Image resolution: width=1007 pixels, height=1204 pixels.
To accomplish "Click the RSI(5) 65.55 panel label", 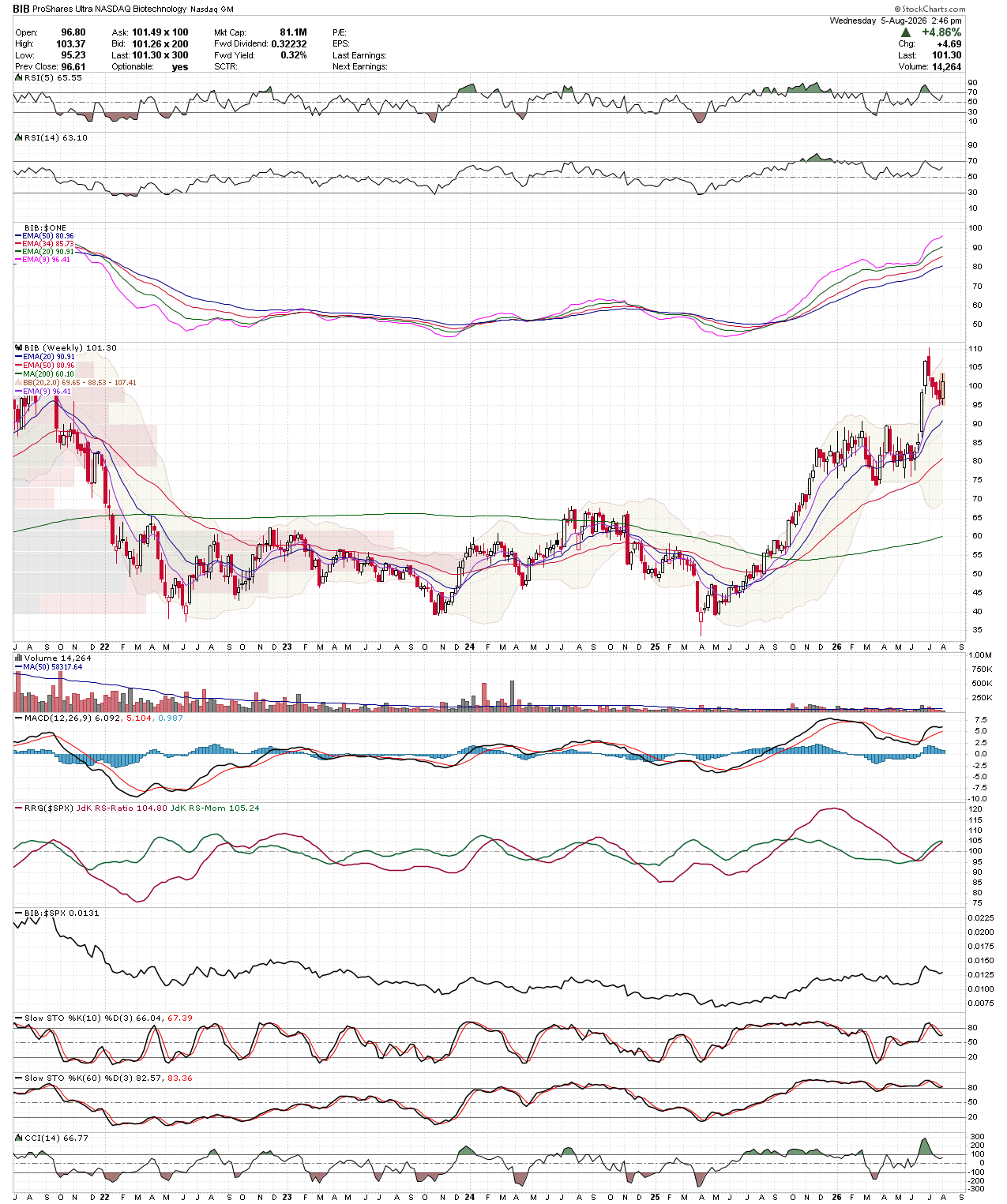I will click(53, 78).
